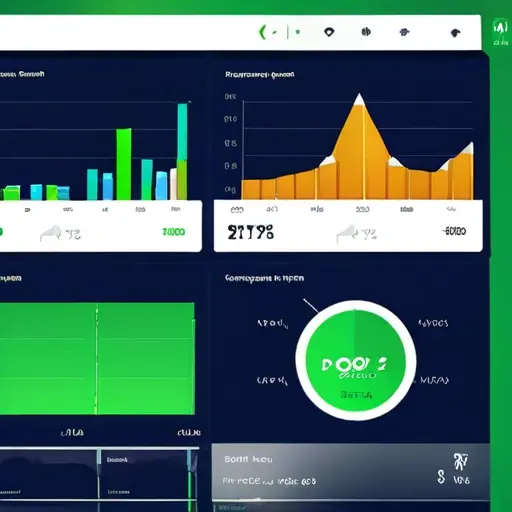Select the tall green bar in bar chart
Image resolution: width=512 pixels, height=512 pixels.
coord(124,164)
